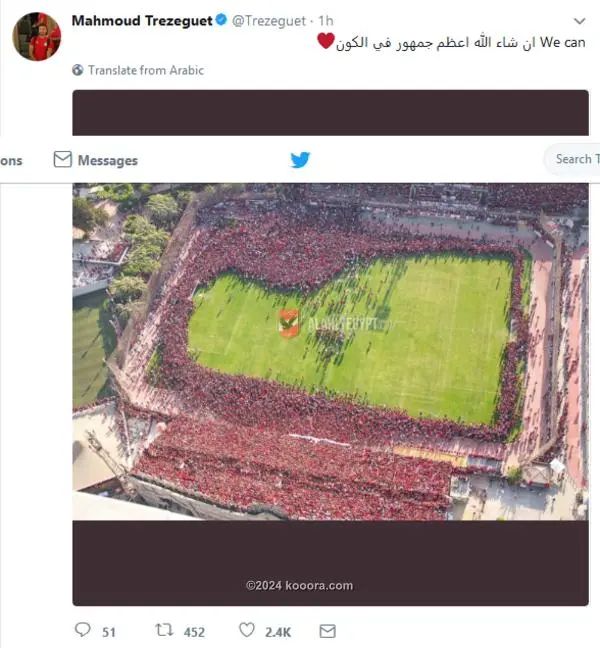Click the Messages envelope icon
Screen dimensions: 600x648
(x=63, y=160)
